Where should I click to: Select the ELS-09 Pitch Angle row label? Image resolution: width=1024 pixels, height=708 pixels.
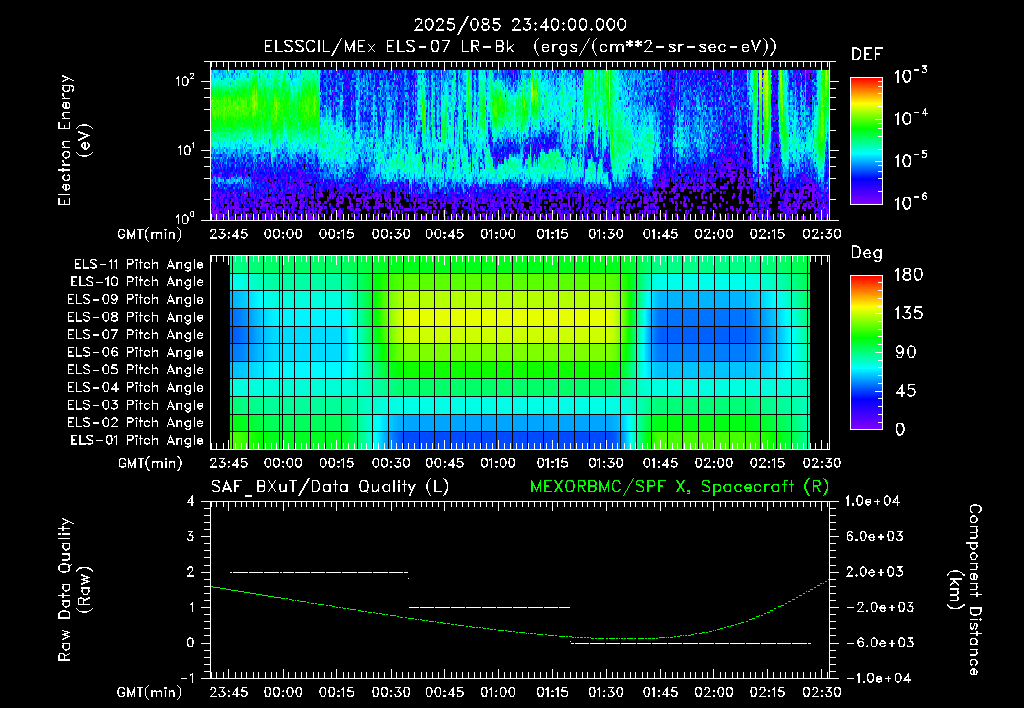click(136, 299)
